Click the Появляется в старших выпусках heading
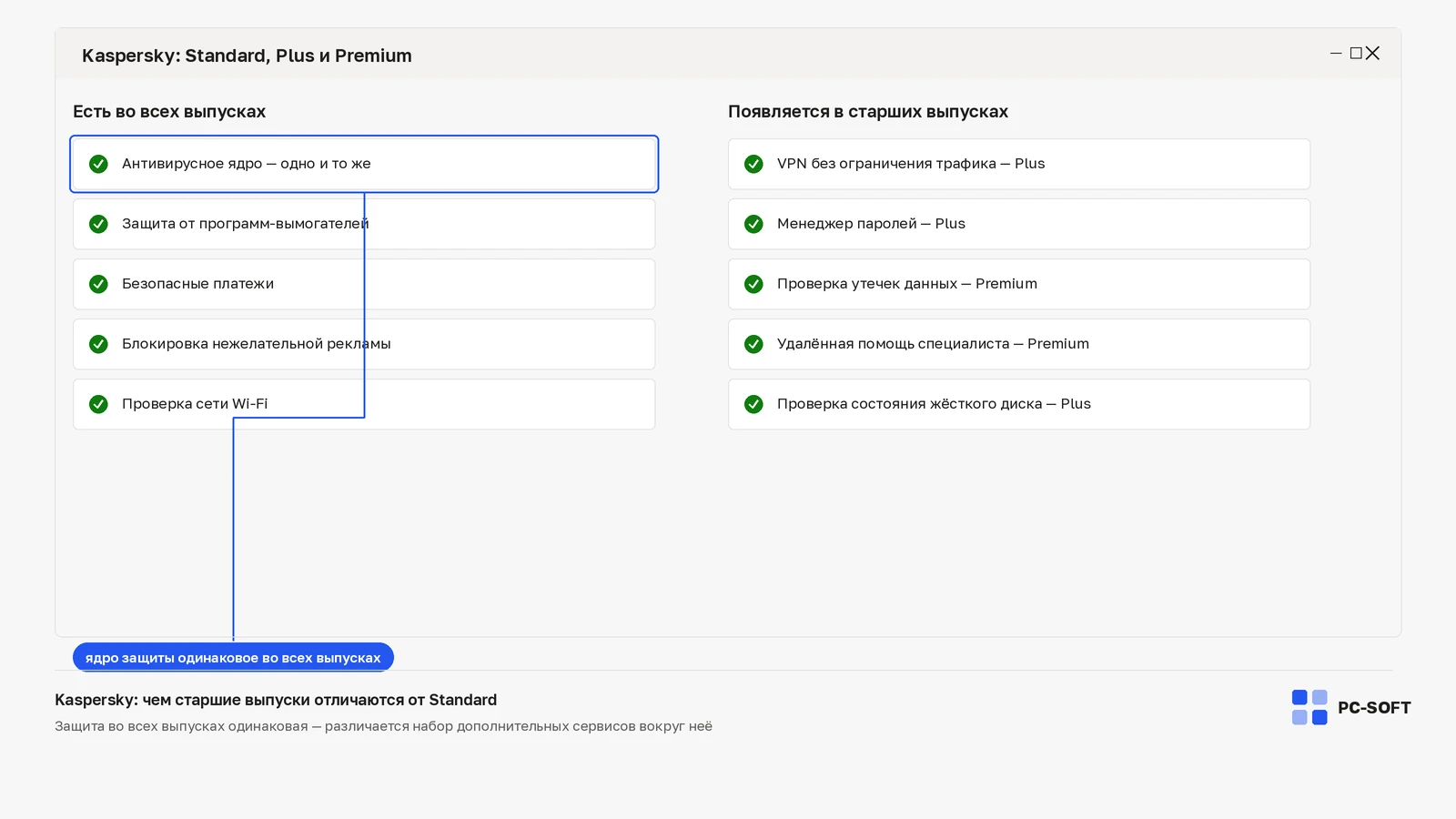Viewport: 1456px width, 819px height. point(868,112)
